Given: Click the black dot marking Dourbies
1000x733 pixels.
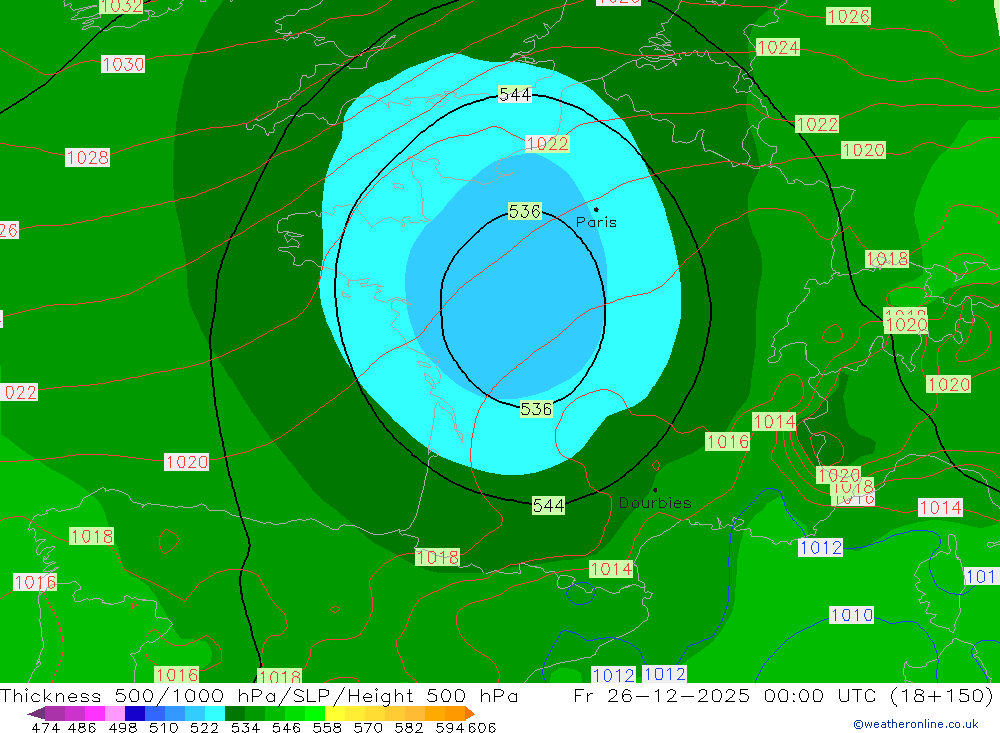Looking at the screenshot, I should tap(655, 490).
